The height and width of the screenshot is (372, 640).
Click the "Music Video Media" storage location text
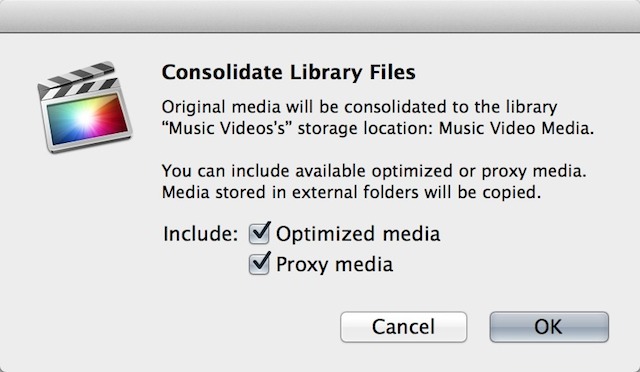[516, 128]
